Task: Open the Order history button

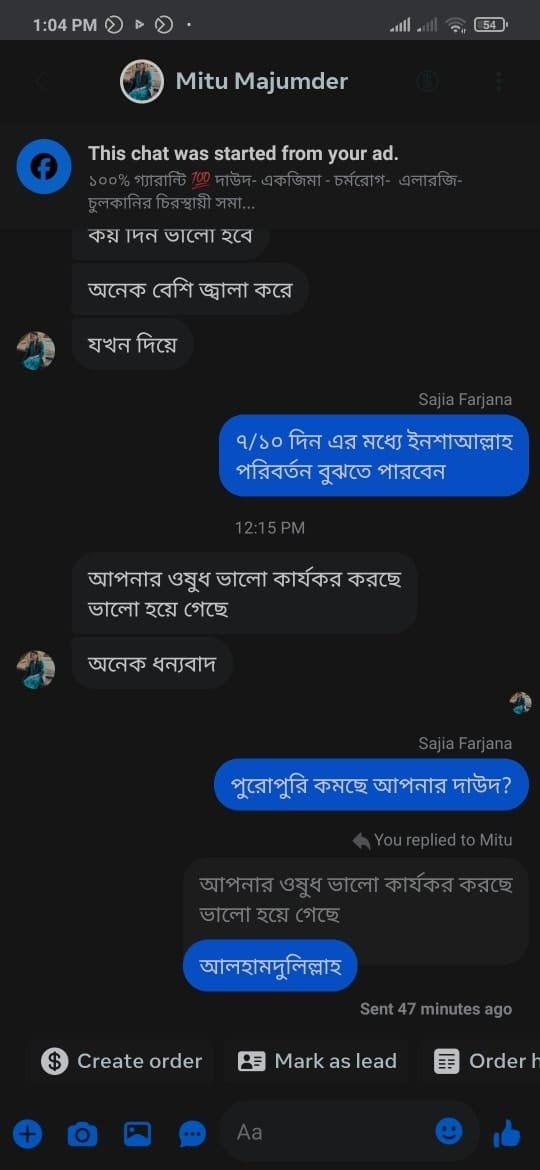Action: click(482, 1061)
